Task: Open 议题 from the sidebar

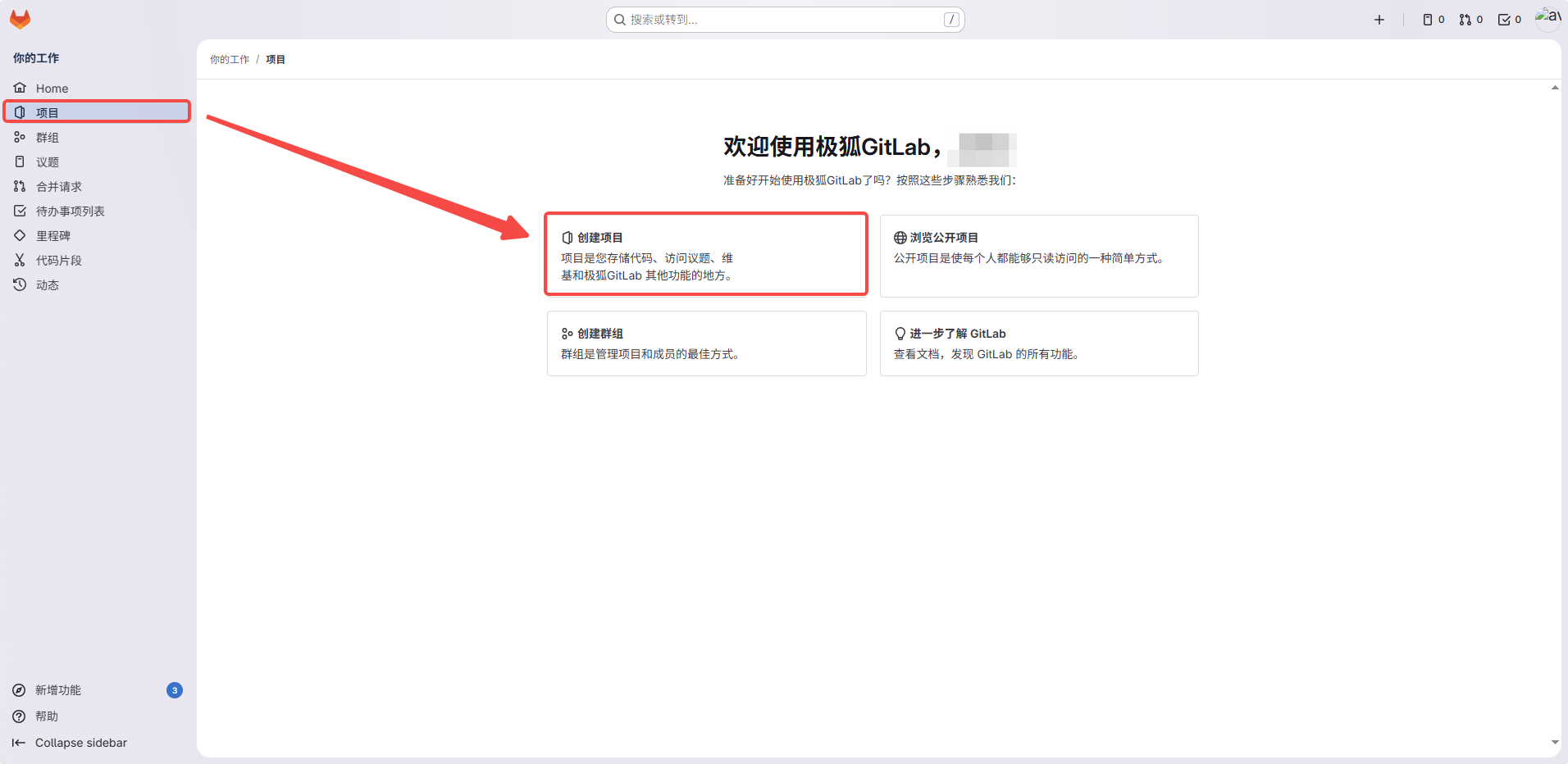Action: click(48, 162)
